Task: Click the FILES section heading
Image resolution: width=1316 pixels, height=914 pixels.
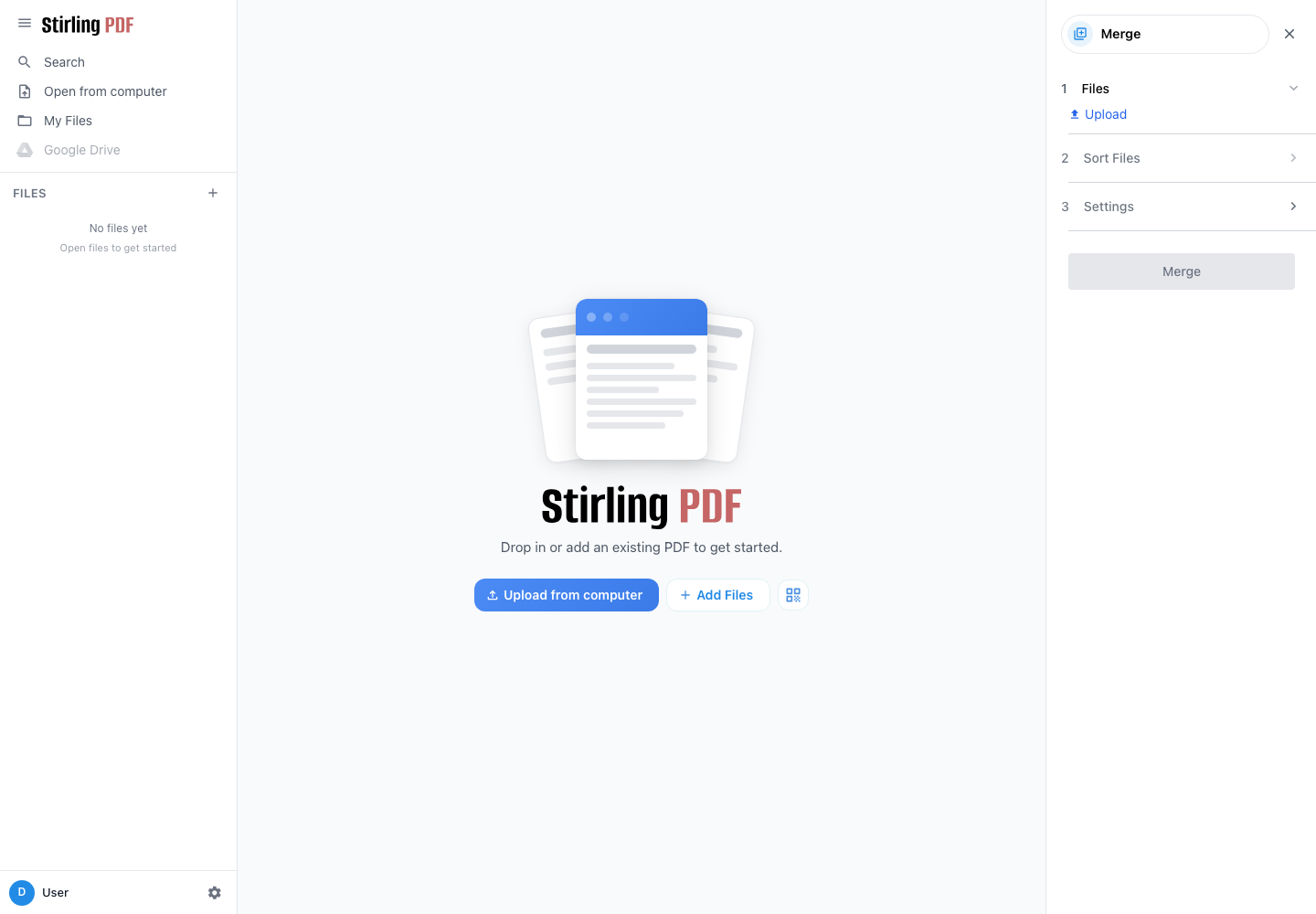Action: pyautogui.click(x=29, y=194)
